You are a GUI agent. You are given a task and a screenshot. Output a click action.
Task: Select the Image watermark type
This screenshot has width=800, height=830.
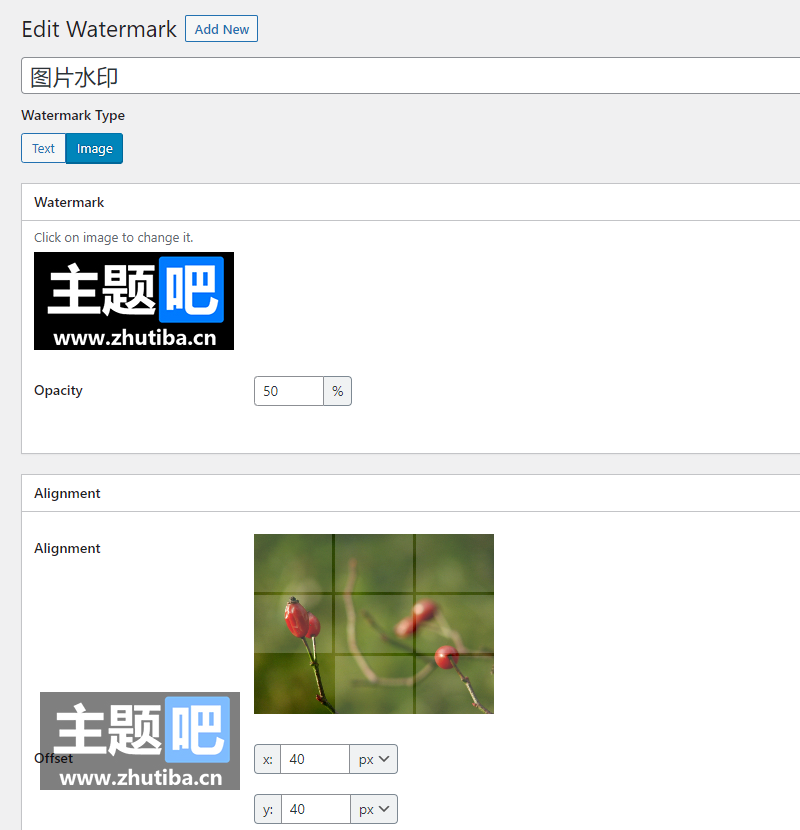click(x=94, y=148)
